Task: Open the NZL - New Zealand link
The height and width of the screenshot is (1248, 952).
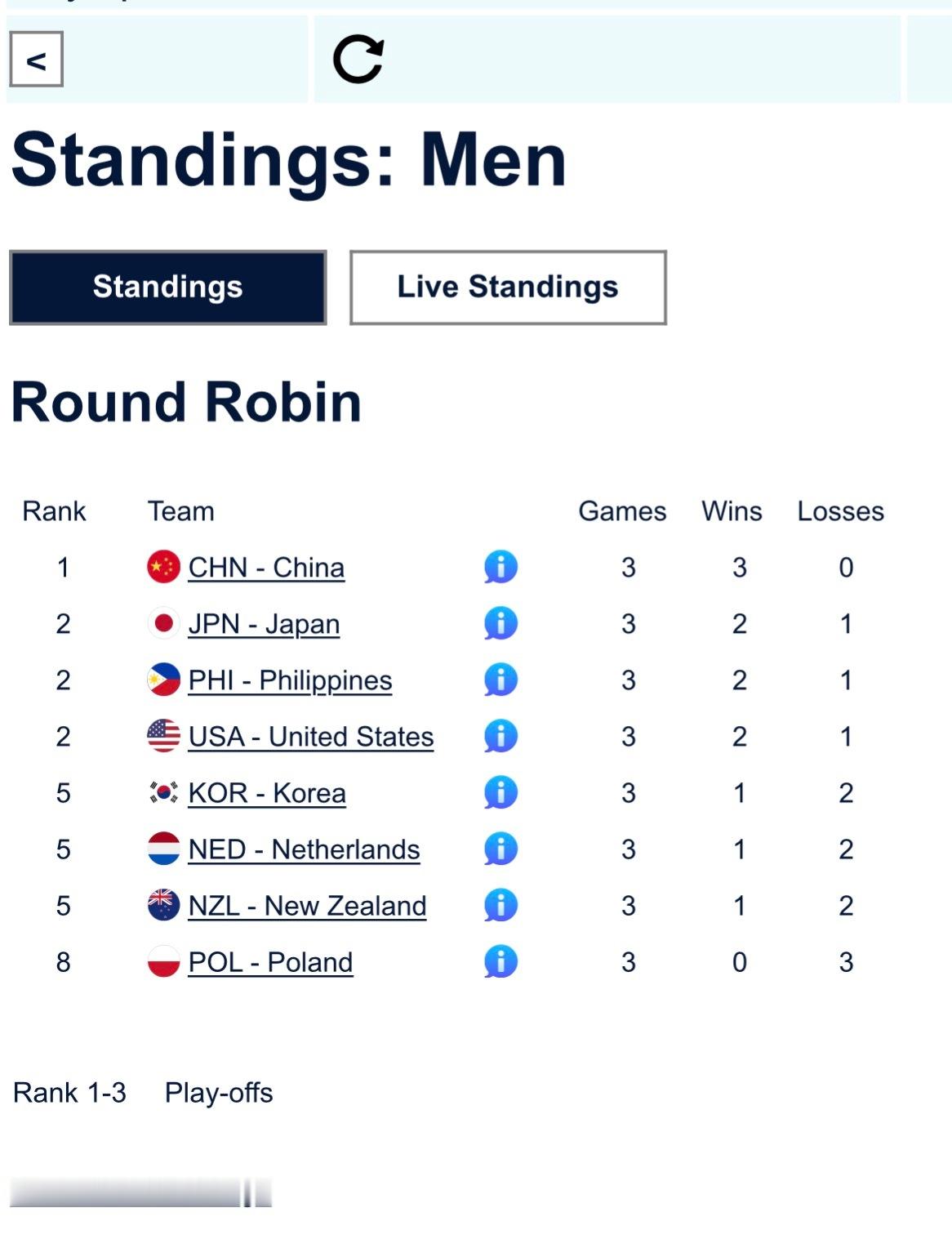Action: click(x=307, y=906)
